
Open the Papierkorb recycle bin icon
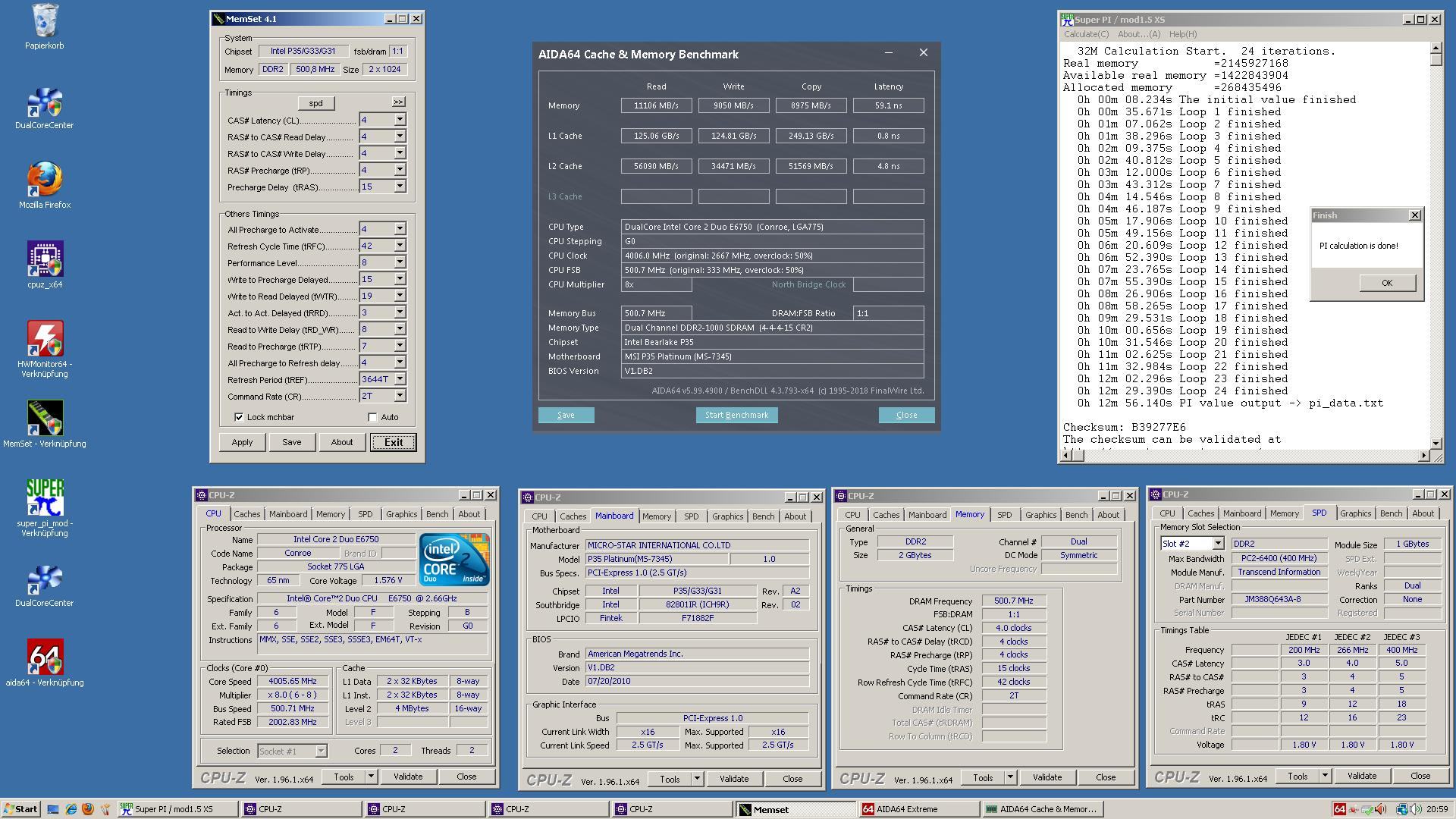[x=44, y=27]
